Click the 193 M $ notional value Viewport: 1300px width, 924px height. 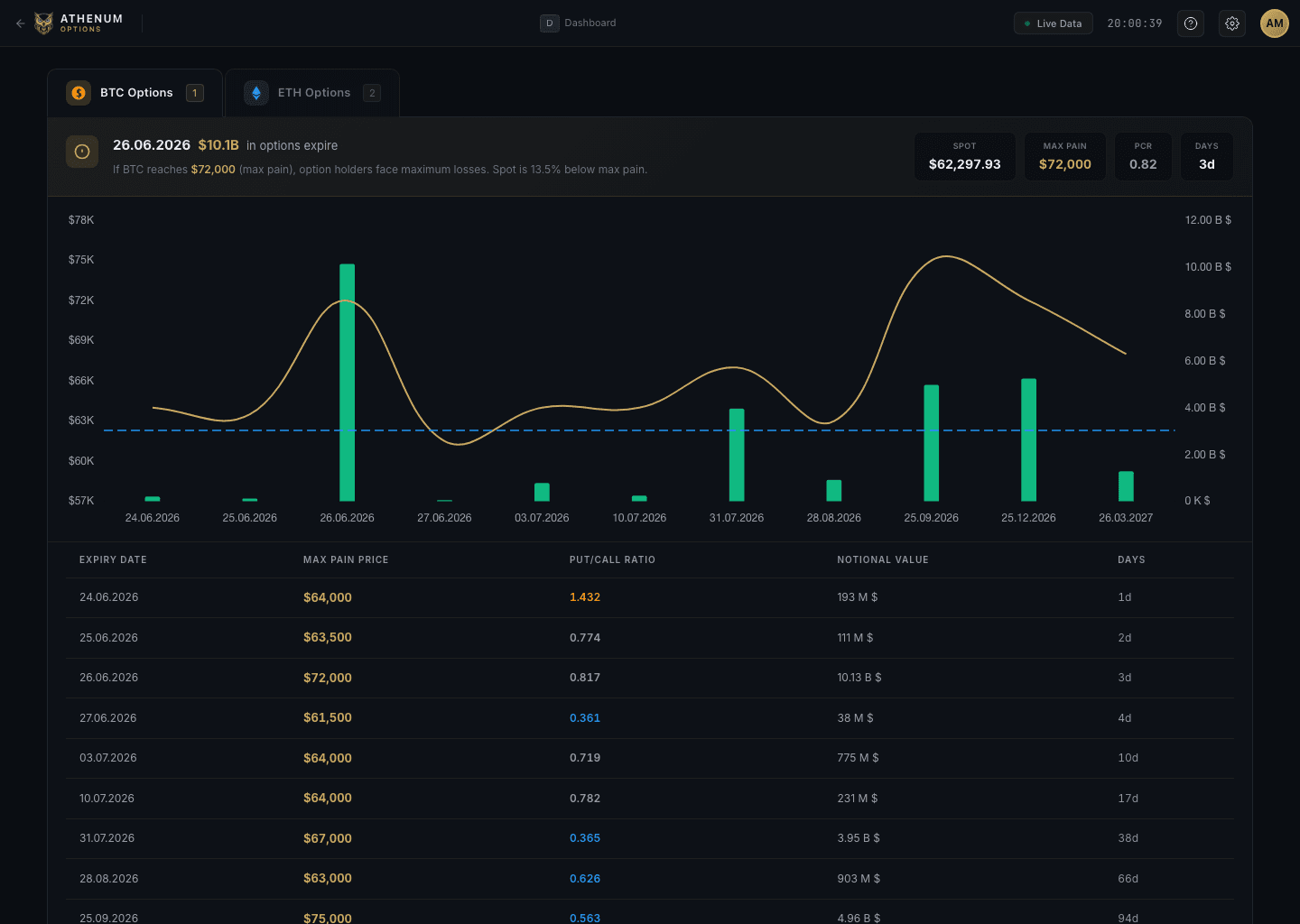point(858,597)
